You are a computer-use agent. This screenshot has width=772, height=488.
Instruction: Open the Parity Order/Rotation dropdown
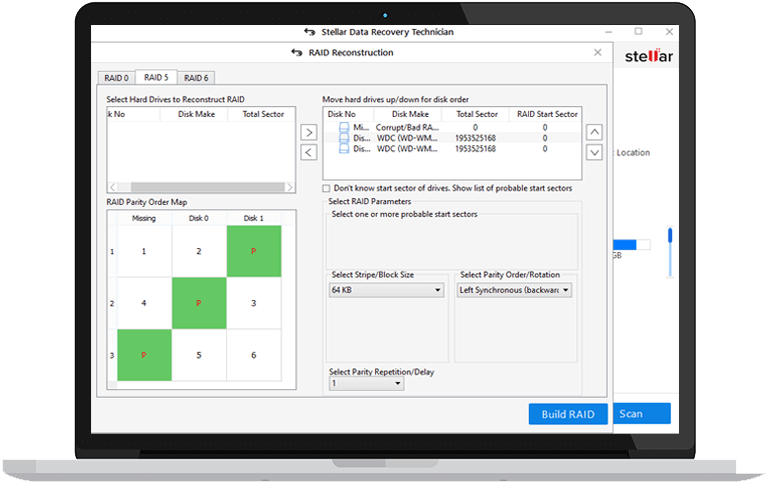click(x=515, y=290)
